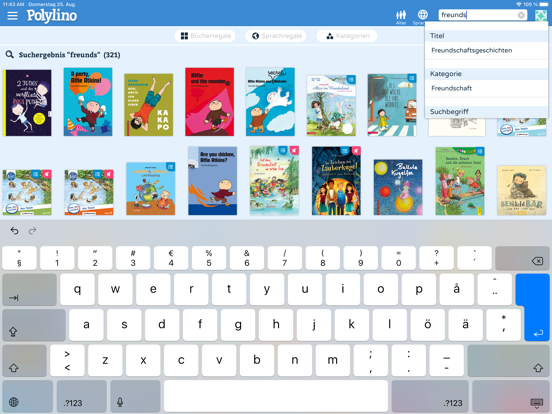Open the Alice im Wunderland book
This screenshot has width=552, height=414.
pos(331,105)
